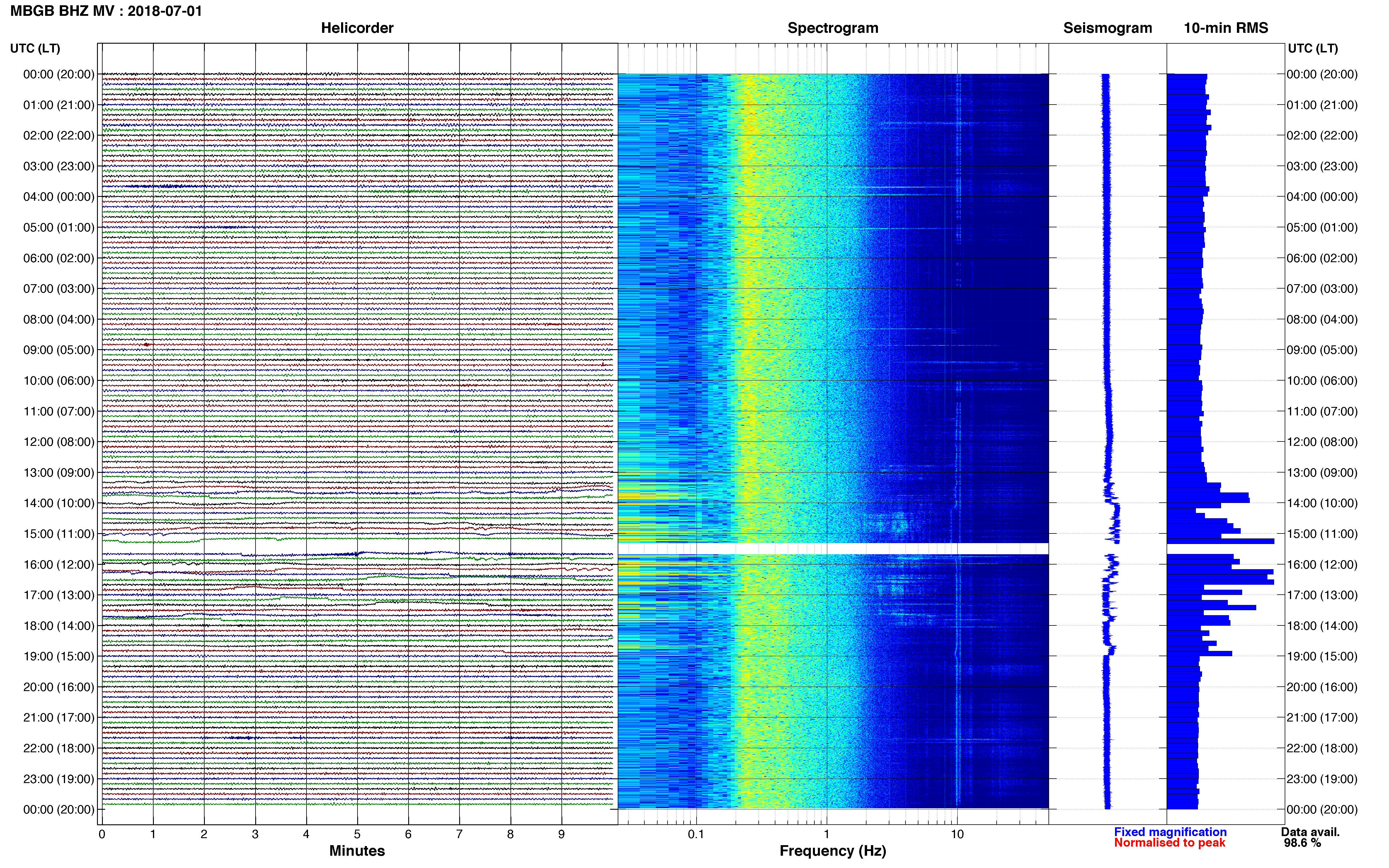
Task: Click '11:00 (07:00)' on the Helicorder time axis
Action: coord(59,412)
